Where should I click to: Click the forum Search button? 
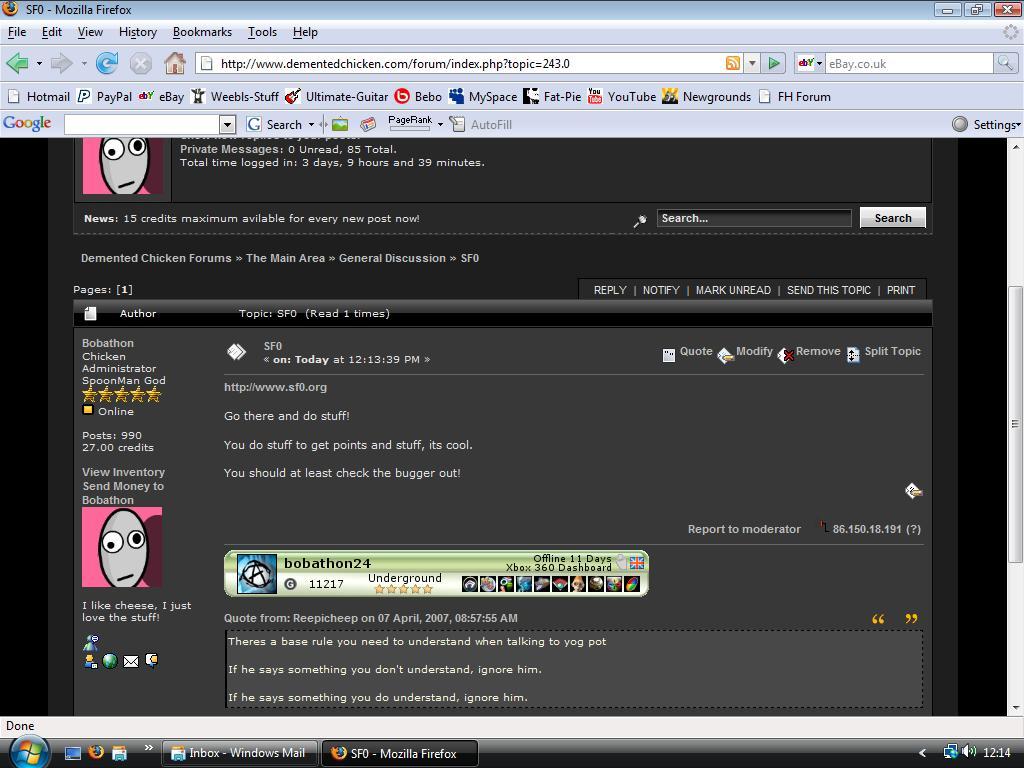[892, 218]
